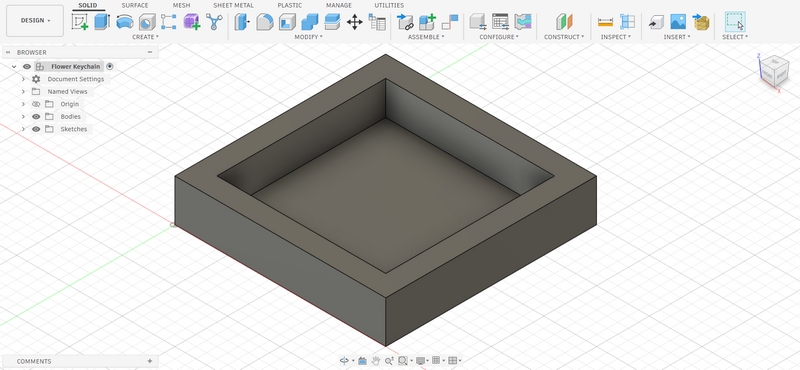
Task: Activate the Select window tool
Action: (x=735, y=22)
